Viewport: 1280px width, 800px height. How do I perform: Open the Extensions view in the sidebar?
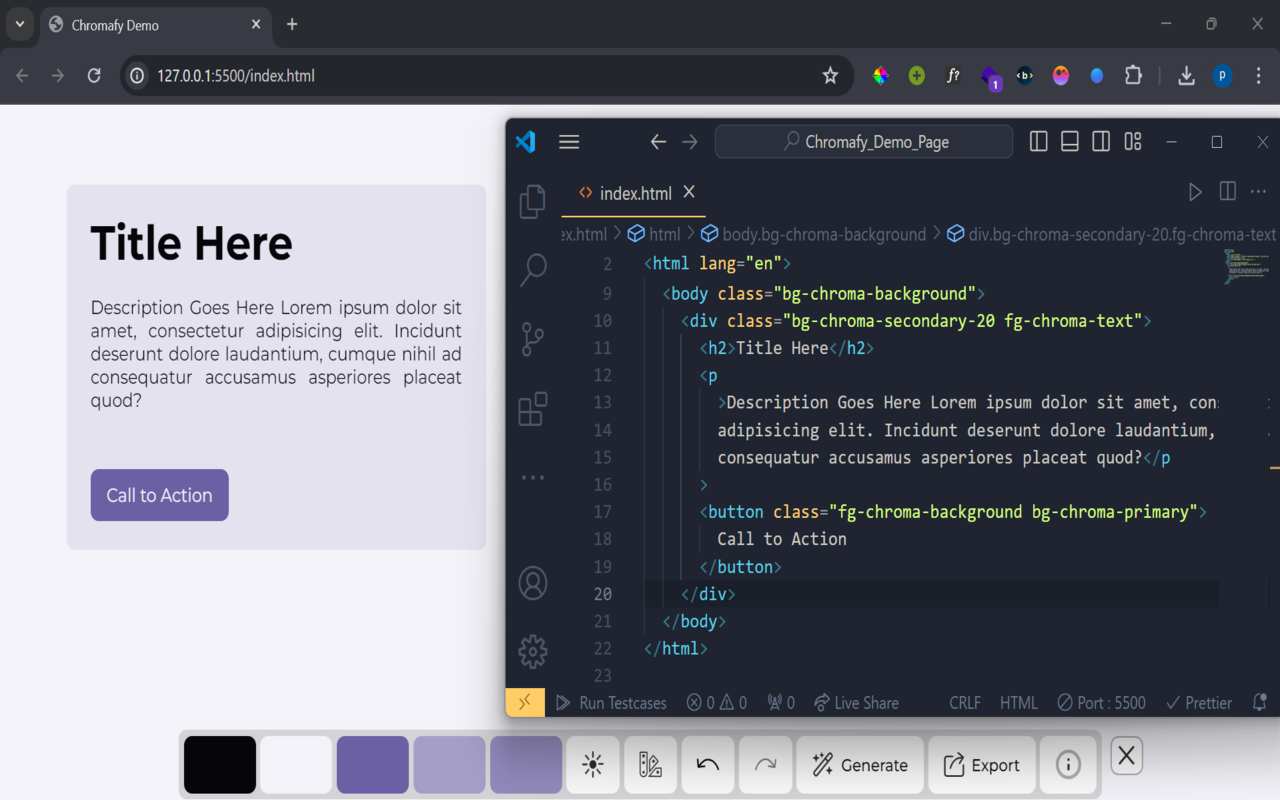(x=531, y=408)
